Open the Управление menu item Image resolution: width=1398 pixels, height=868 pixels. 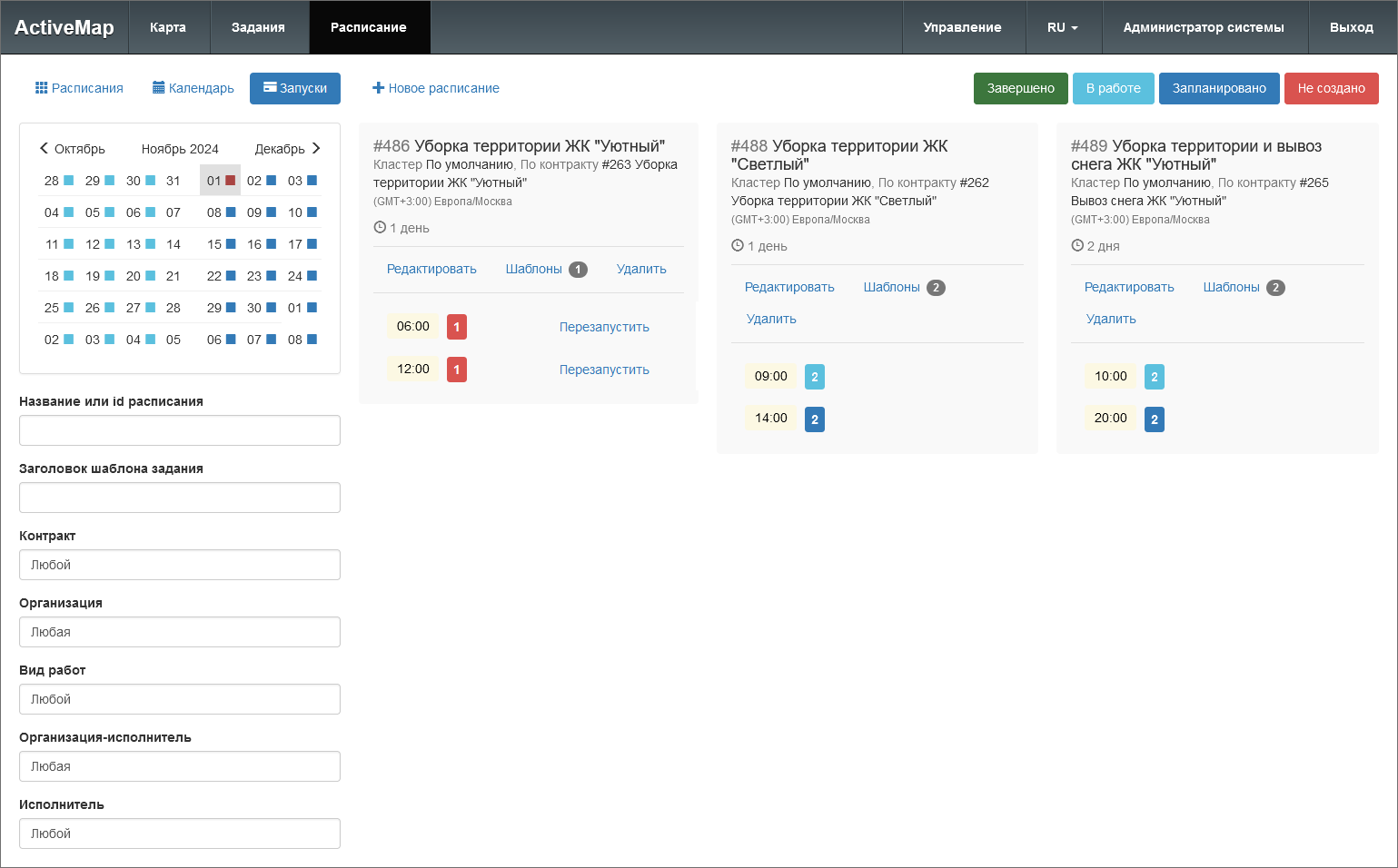point(962,27)
